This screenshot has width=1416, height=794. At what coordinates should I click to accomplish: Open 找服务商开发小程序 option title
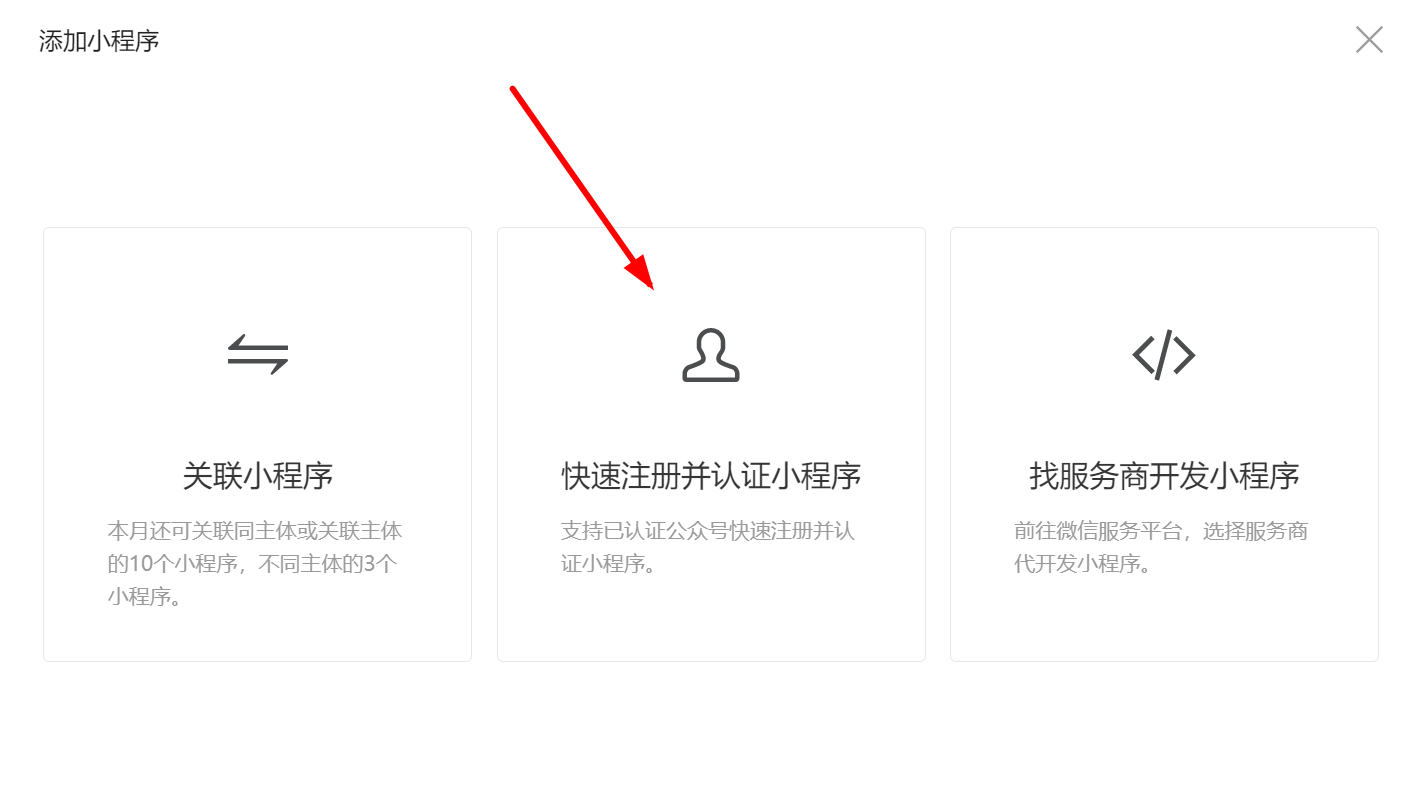1164,475
